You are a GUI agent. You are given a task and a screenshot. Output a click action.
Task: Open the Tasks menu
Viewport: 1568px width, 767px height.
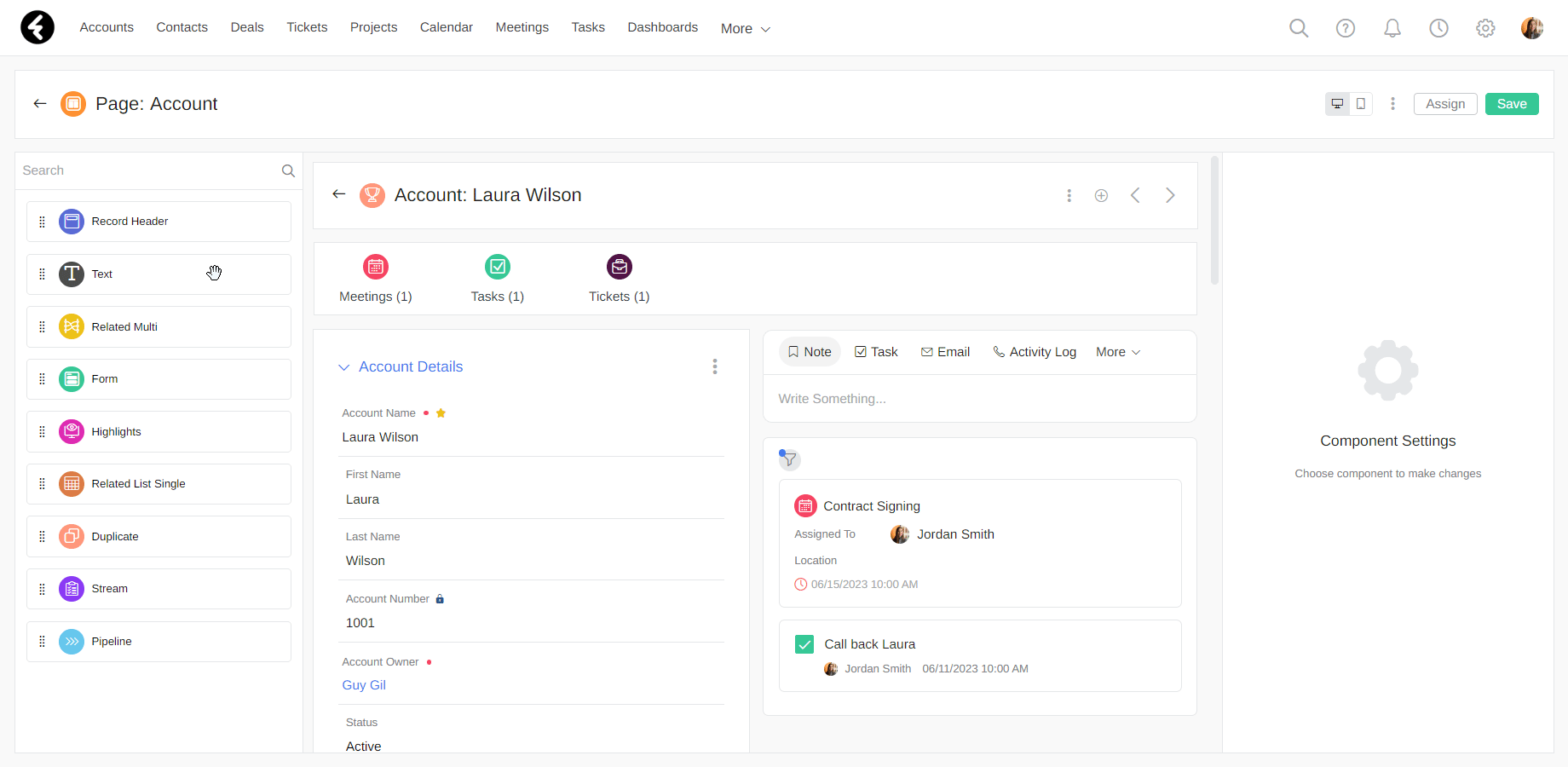pos(588,27)
